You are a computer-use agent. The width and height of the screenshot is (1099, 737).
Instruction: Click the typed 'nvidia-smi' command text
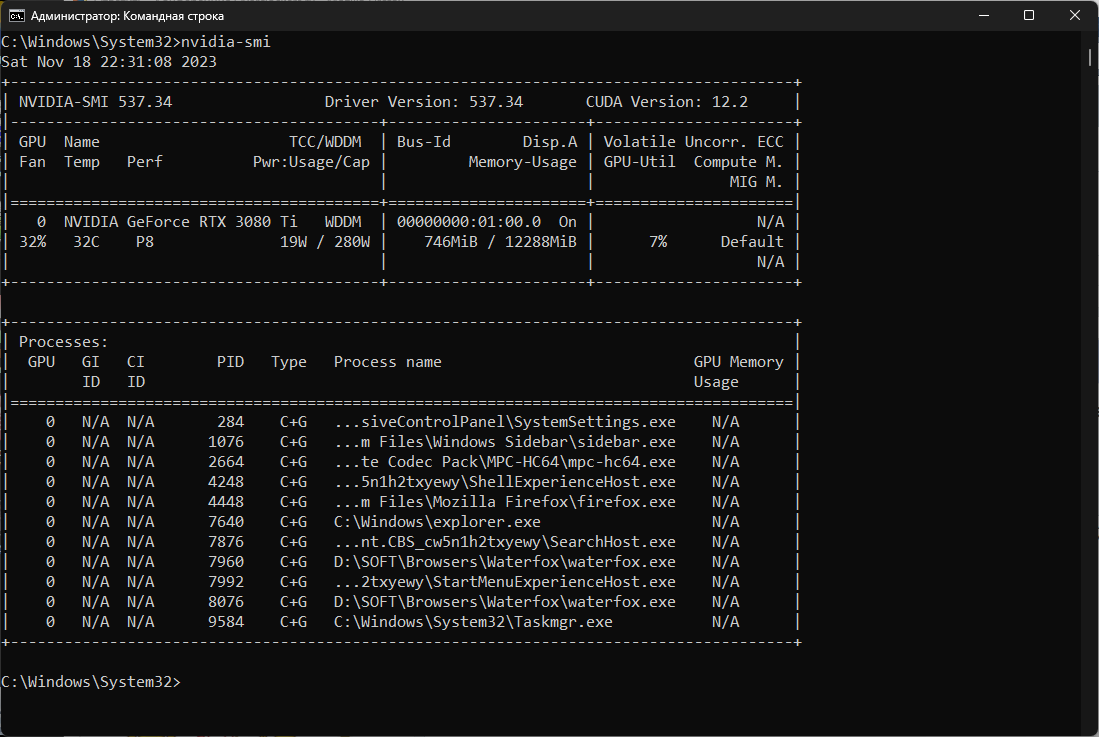click(225, 42)
